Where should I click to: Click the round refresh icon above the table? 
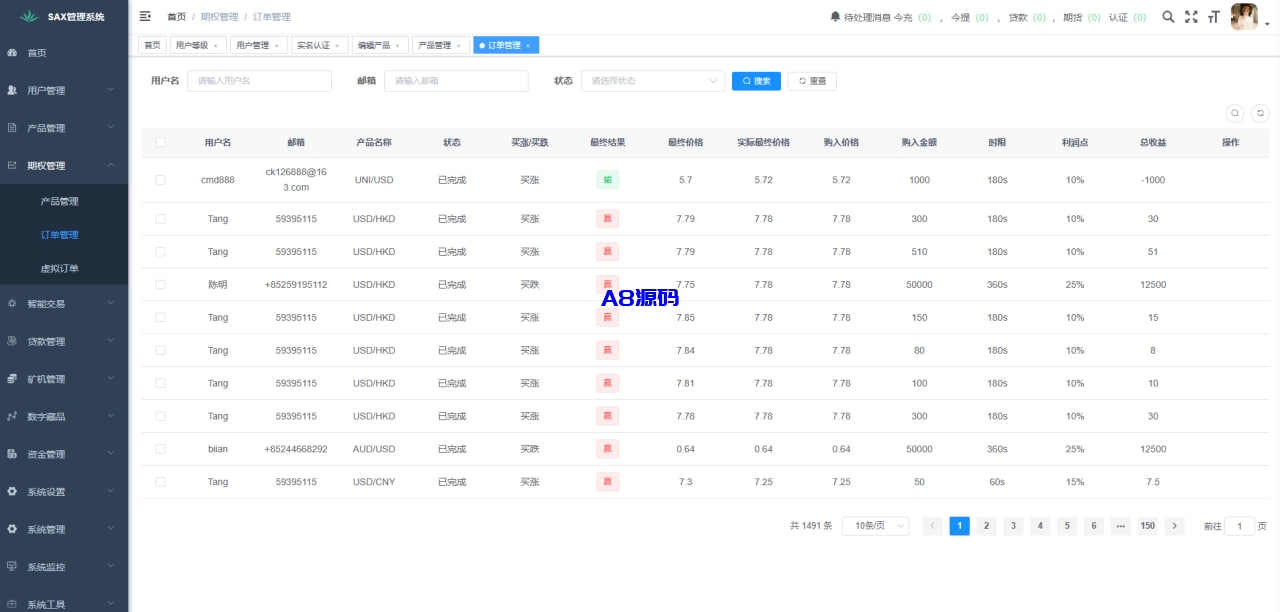(1261, 113)
